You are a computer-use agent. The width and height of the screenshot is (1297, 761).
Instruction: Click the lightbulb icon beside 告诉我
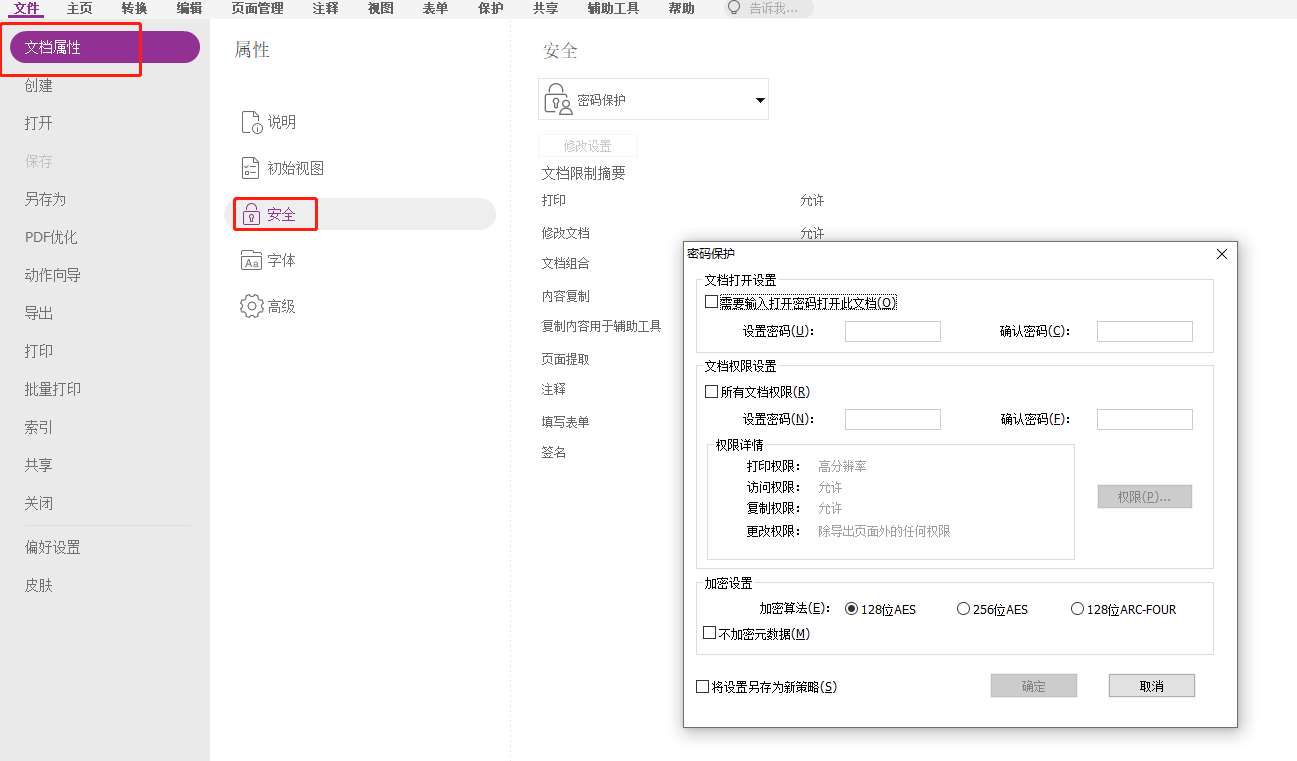pos(735,8)
